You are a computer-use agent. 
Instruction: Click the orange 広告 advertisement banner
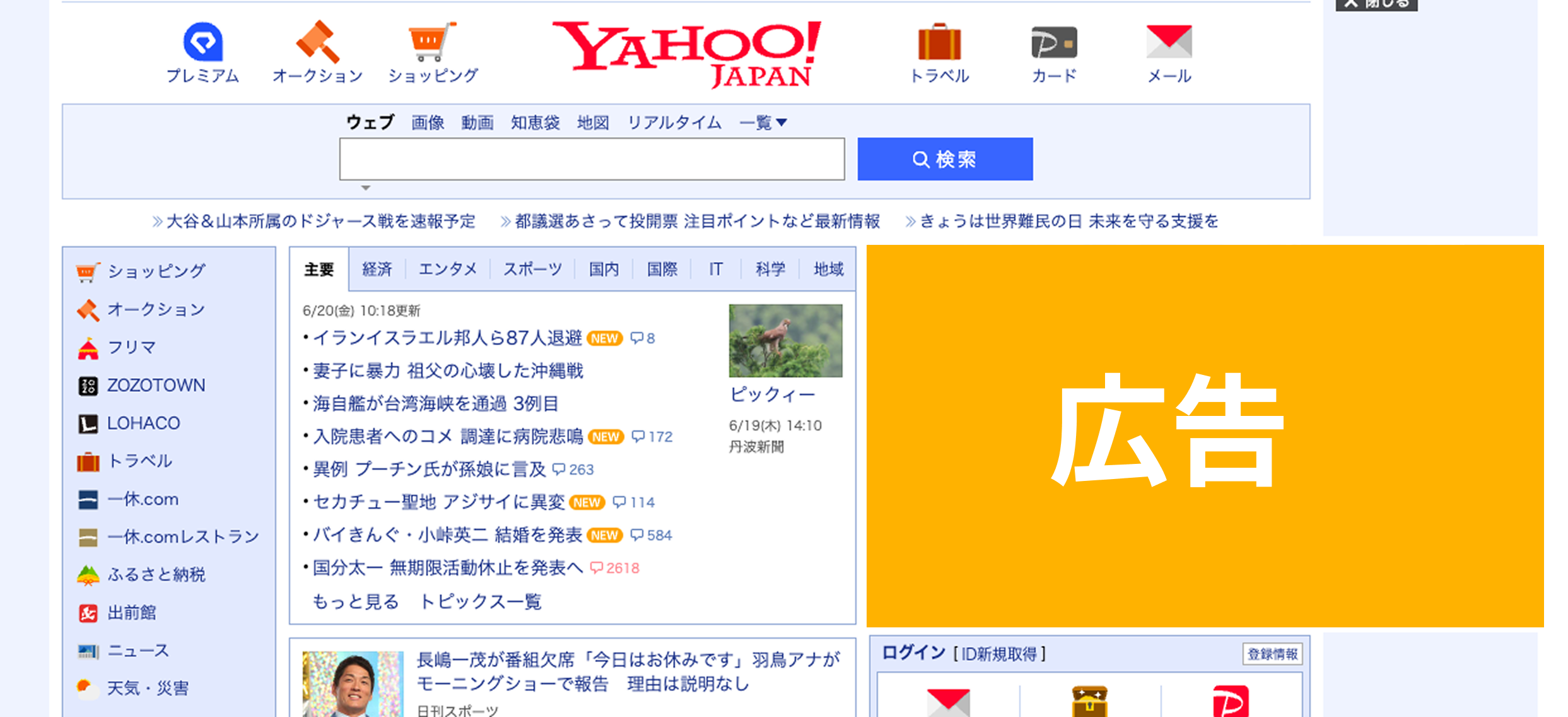pyautogui.click(x=1205, y=436)
